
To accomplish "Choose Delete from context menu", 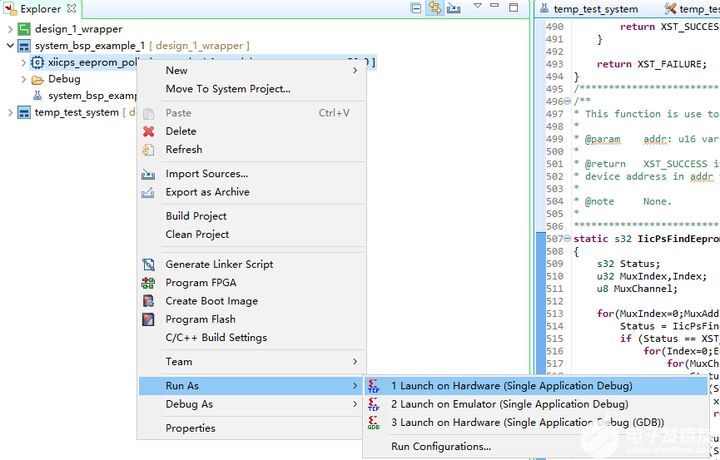I will [x=252, y=131].
